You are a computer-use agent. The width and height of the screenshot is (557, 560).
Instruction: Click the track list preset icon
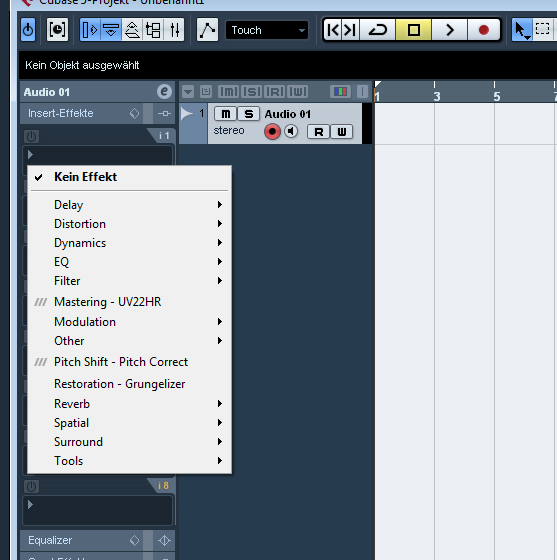pos(206,91)
